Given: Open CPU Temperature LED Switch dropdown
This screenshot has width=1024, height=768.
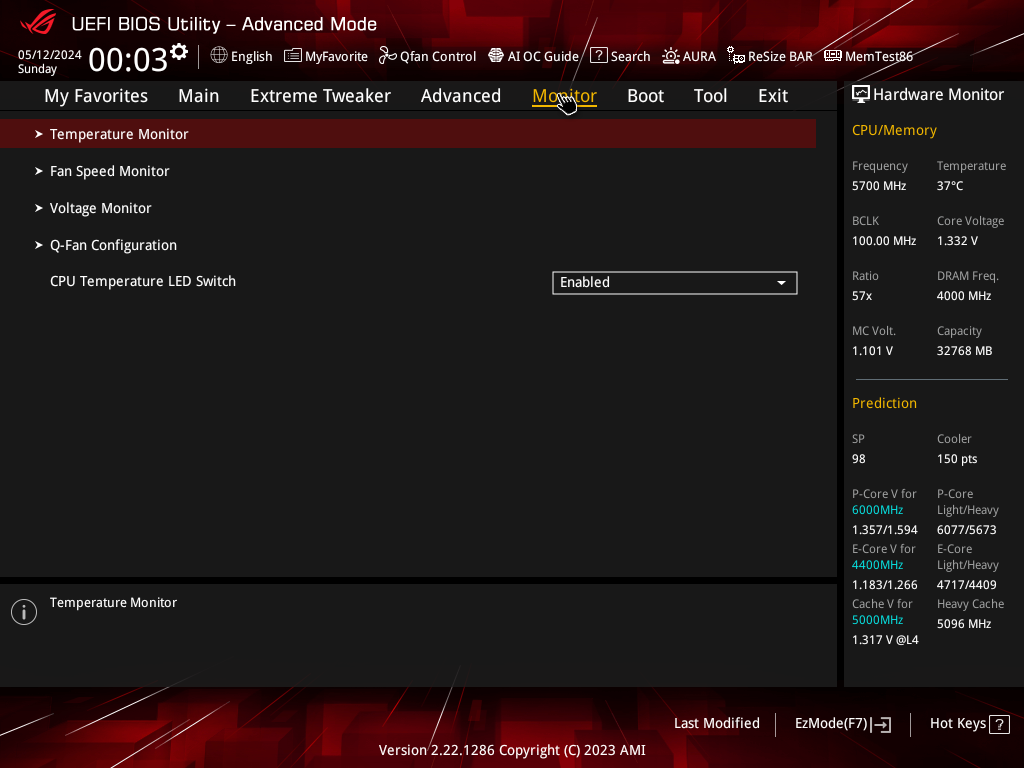Looking at the screenshot, I should [x=675, y=283].
